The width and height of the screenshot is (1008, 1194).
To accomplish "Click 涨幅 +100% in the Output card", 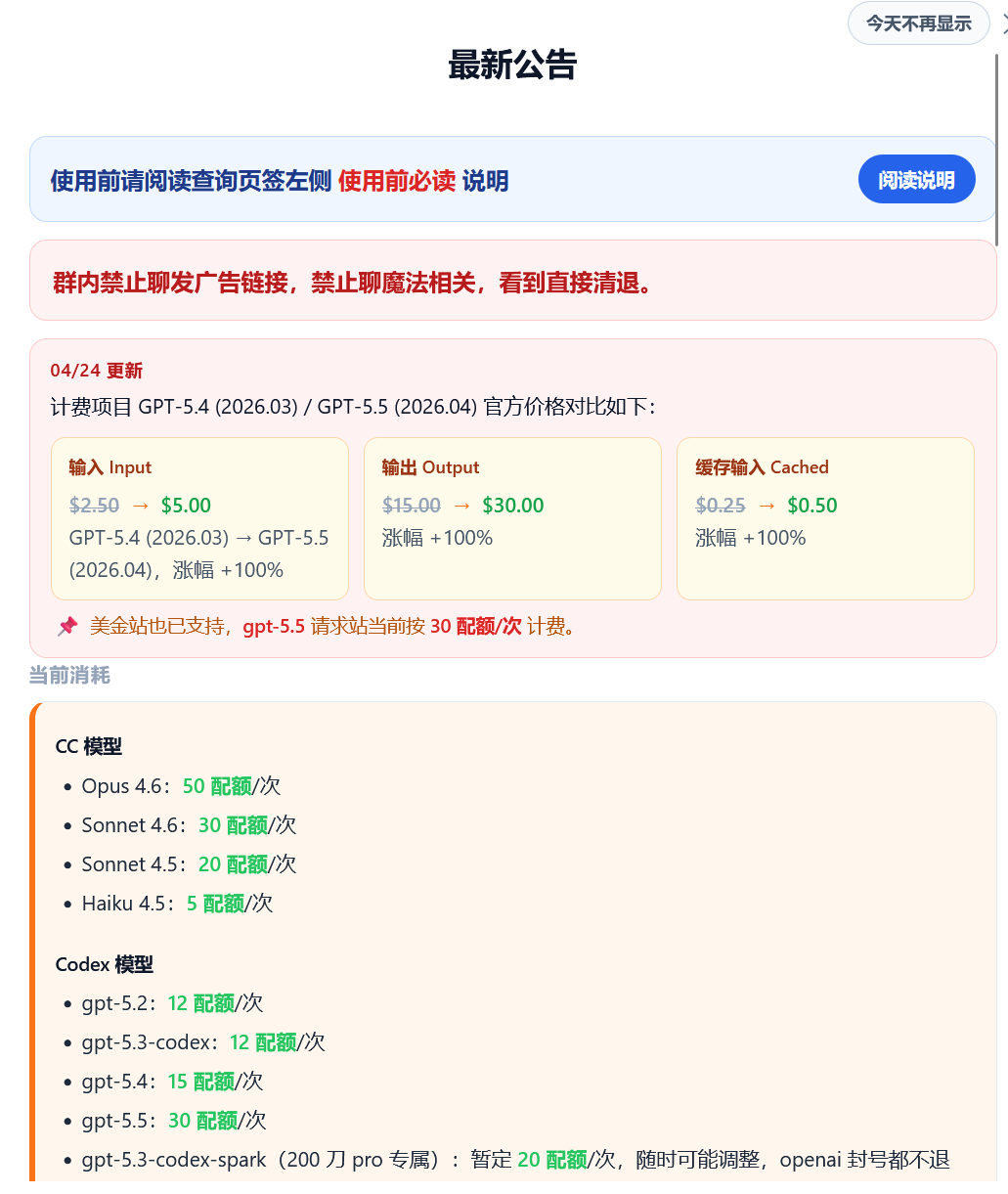I will 437,538.
